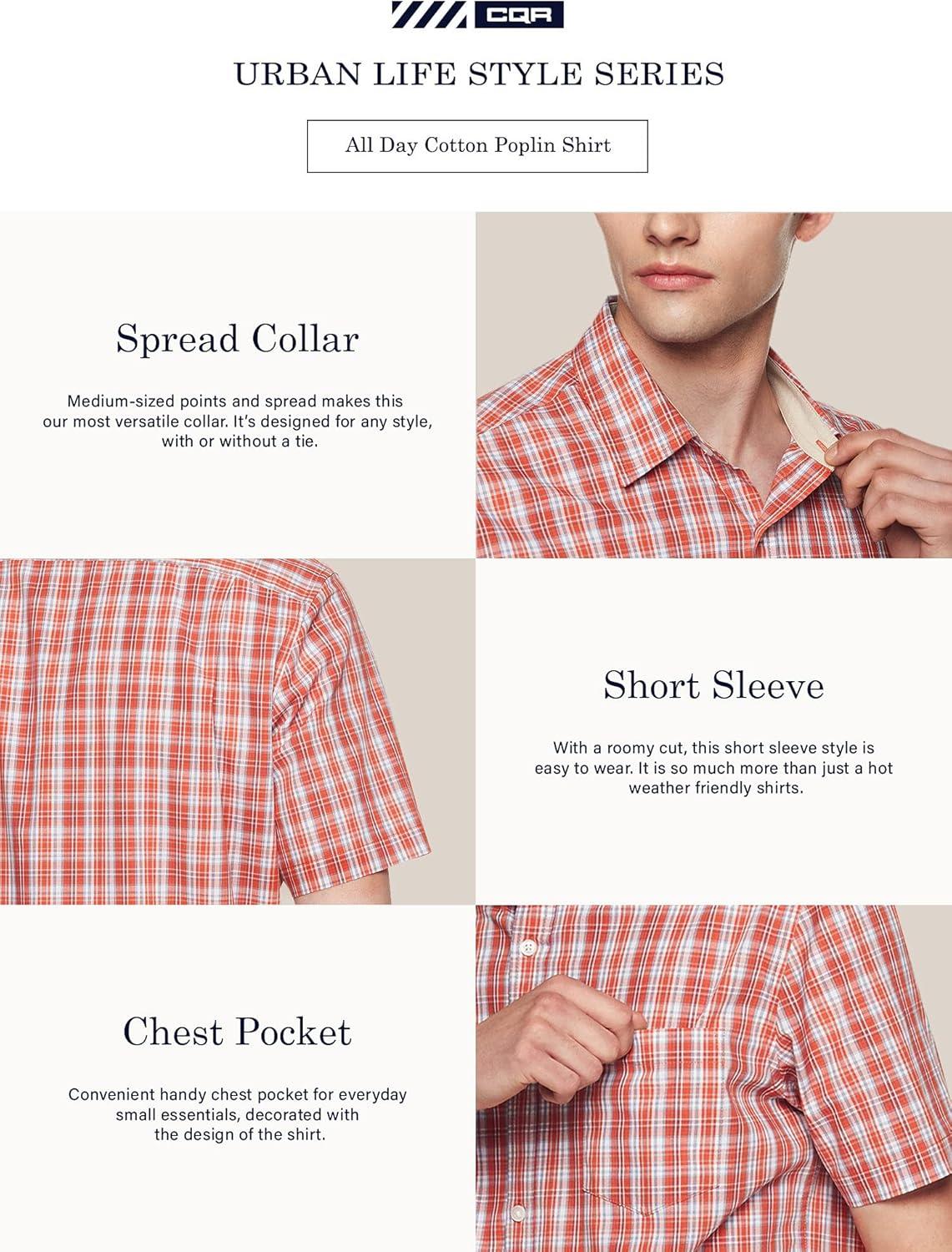Click the Short Sleeve heading

pos(714,685)
